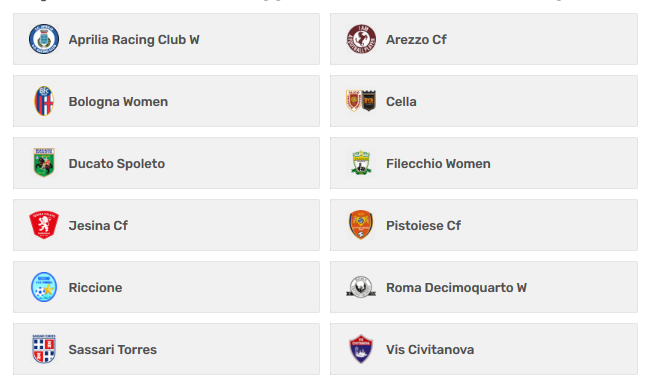The width and height of the screenshot is (656, 388).
Task: Select the Bologna Women club badge
Action: click(x=44, y=101)
